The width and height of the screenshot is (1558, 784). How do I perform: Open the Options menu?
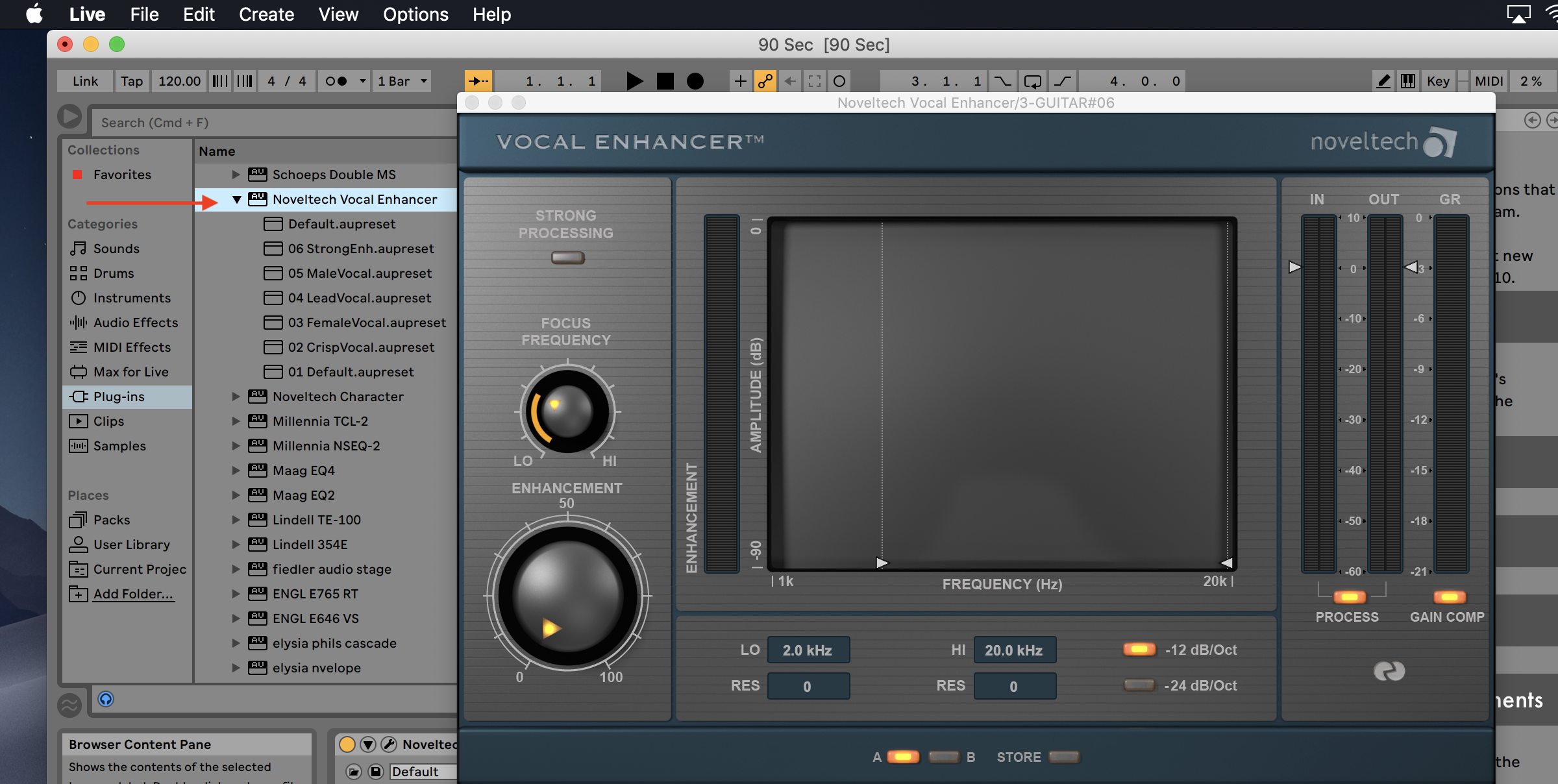pos(415,14)
